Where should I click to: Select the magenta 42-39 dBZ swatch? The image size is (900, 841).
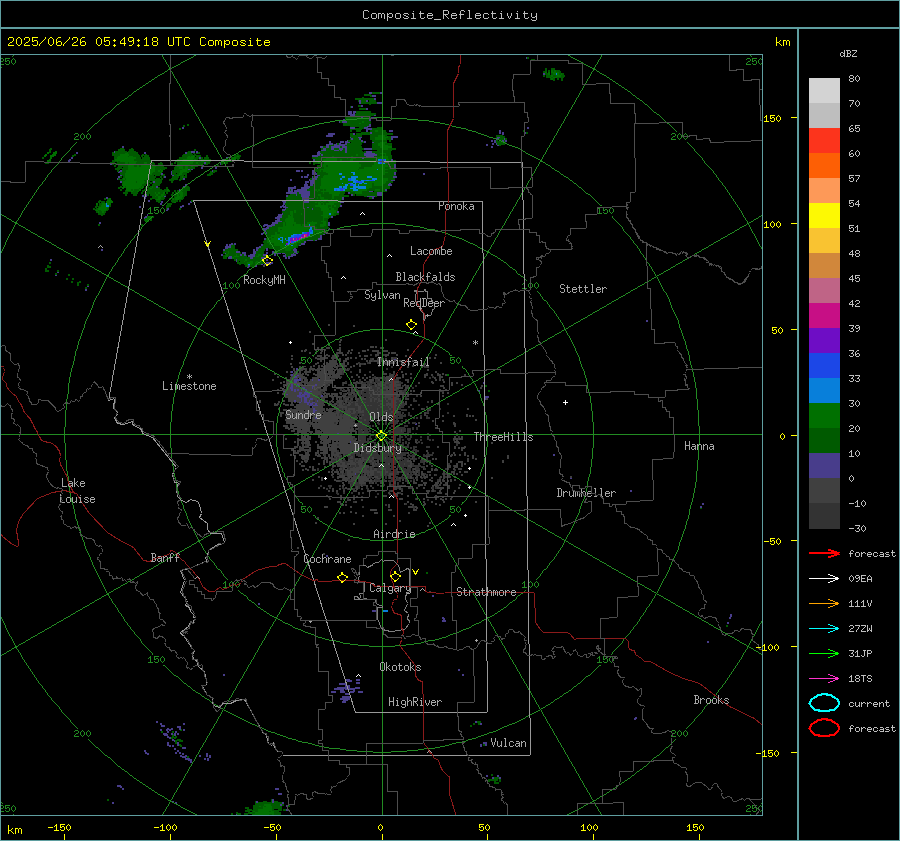click(x=824, y=315)
